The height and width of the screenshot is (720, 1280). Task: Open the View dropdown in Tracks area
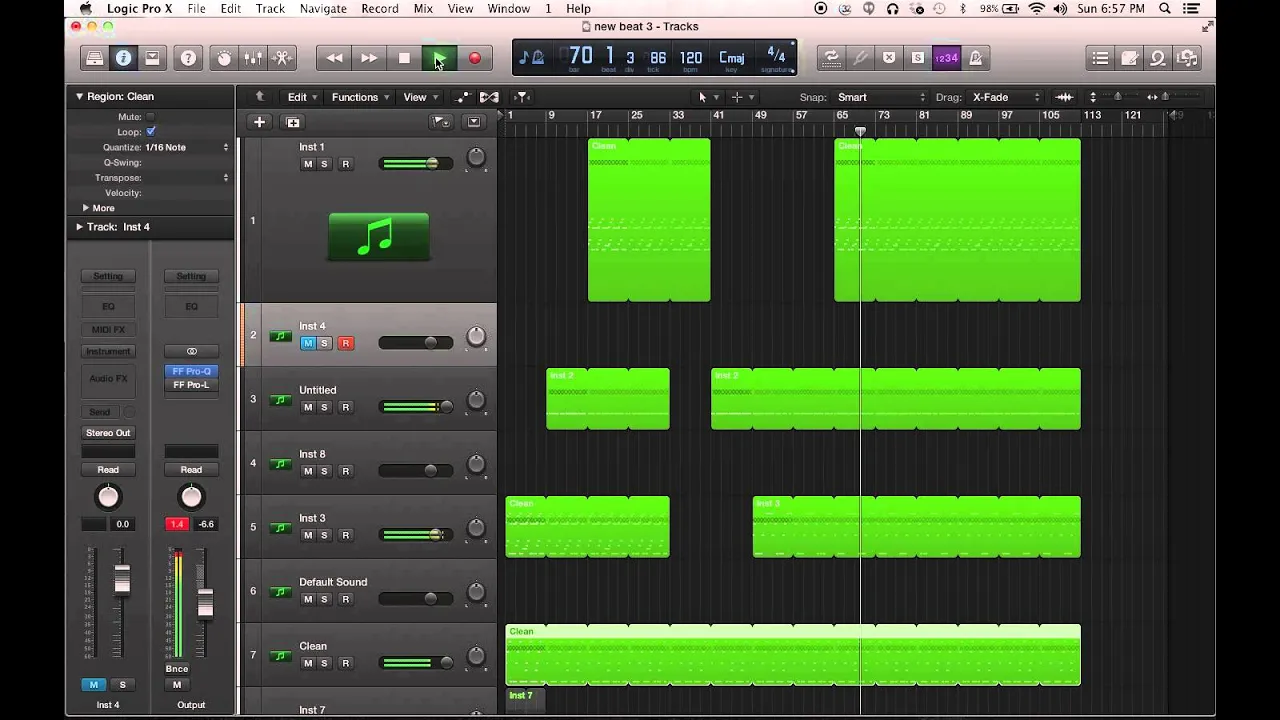coord(420,97)
